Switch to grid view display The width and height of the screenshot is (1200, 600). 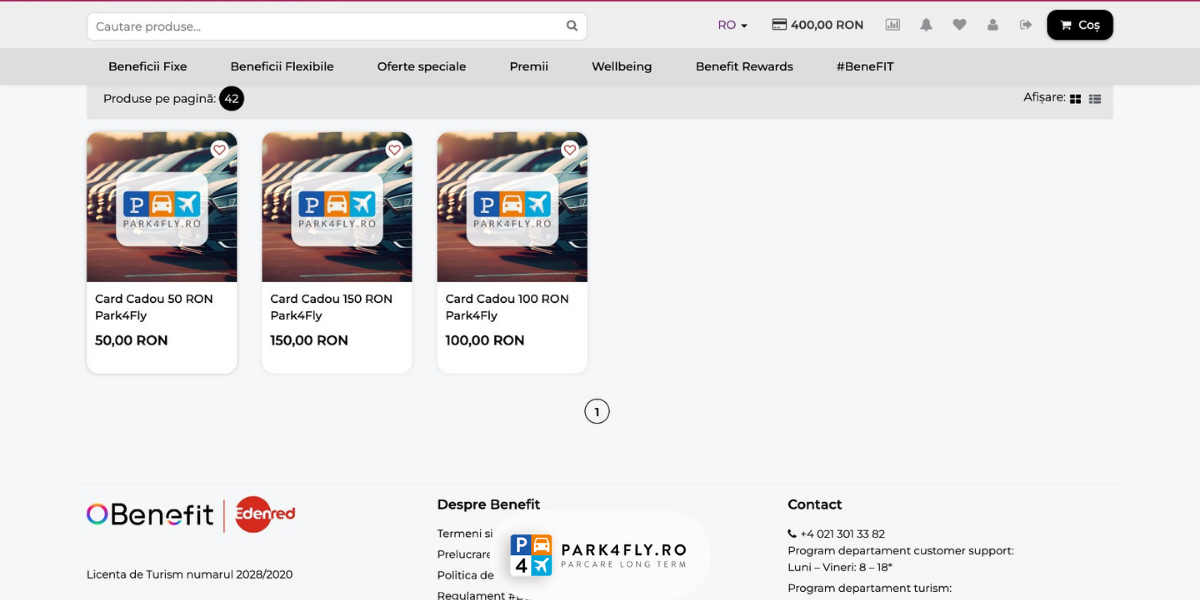click(x=1076, y=99)
